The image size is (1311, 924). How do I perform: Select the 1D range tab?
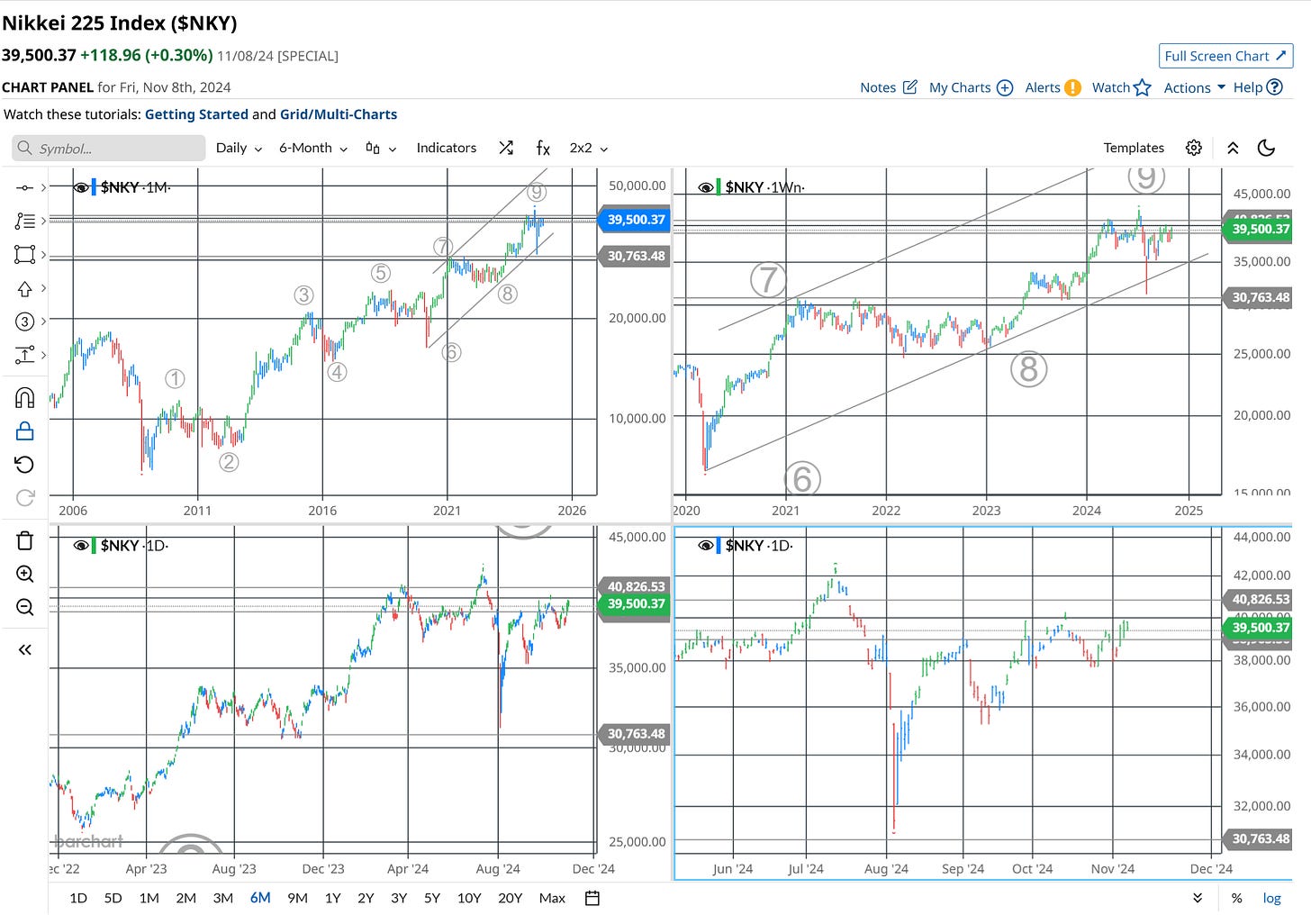(78, 898)
